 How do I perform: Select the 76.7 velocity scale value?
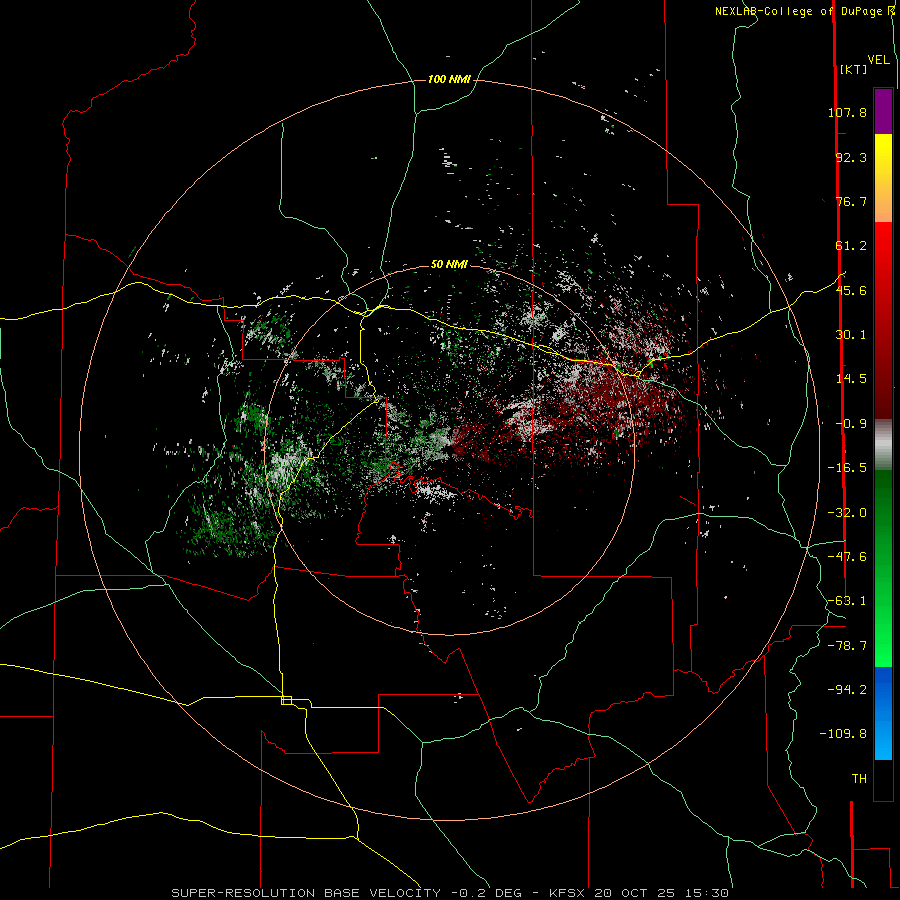(x=851, y=201)
